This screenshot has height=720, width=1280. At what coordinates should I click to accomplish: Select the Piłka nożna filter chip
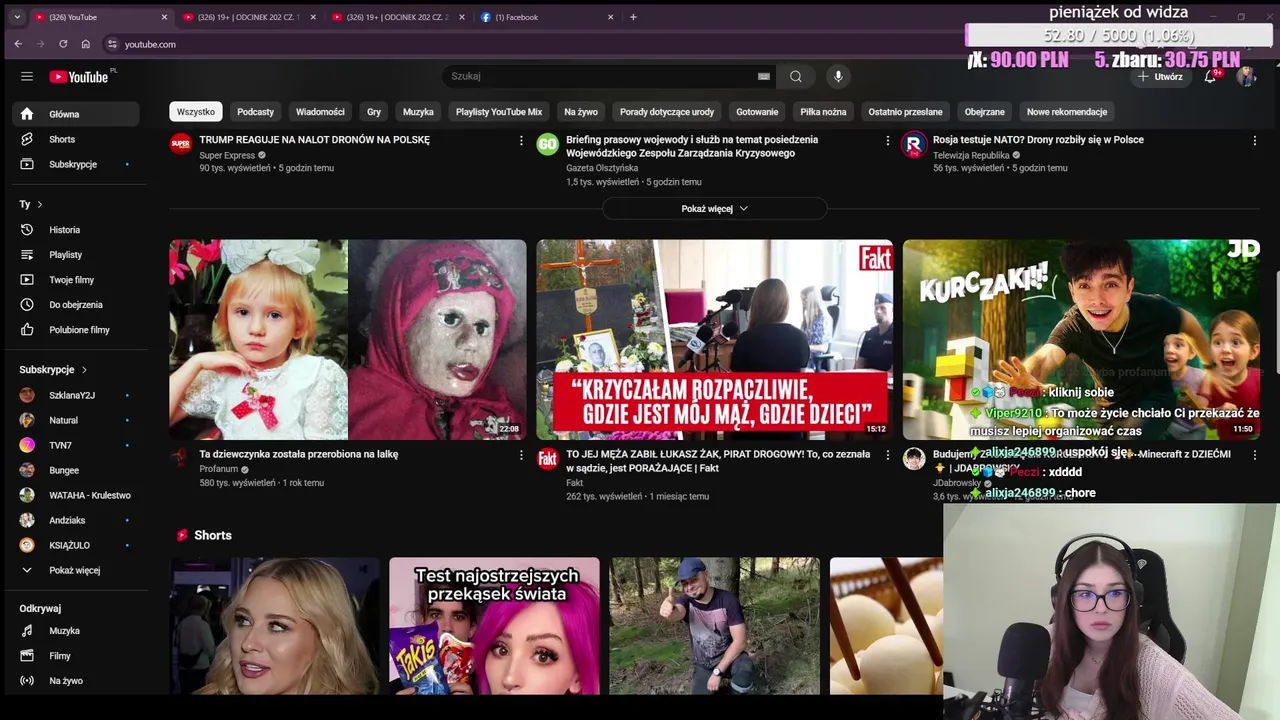click(x=823, y=112)
